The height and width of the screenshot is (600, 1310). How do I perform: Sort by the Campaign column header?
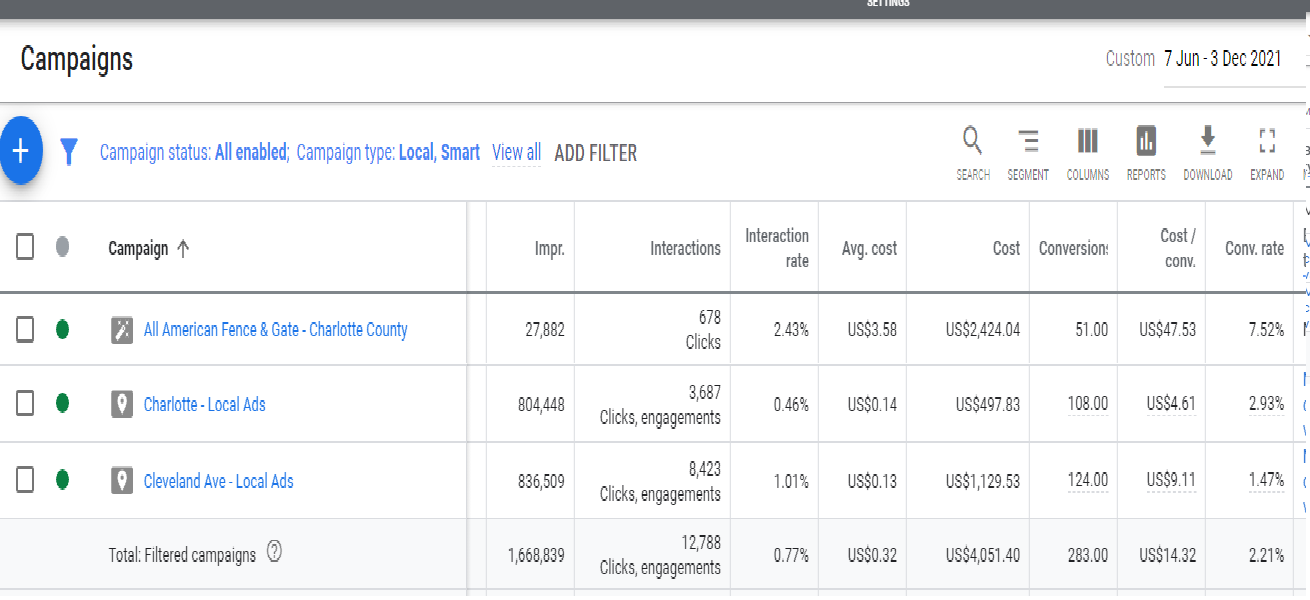[139, 249]
